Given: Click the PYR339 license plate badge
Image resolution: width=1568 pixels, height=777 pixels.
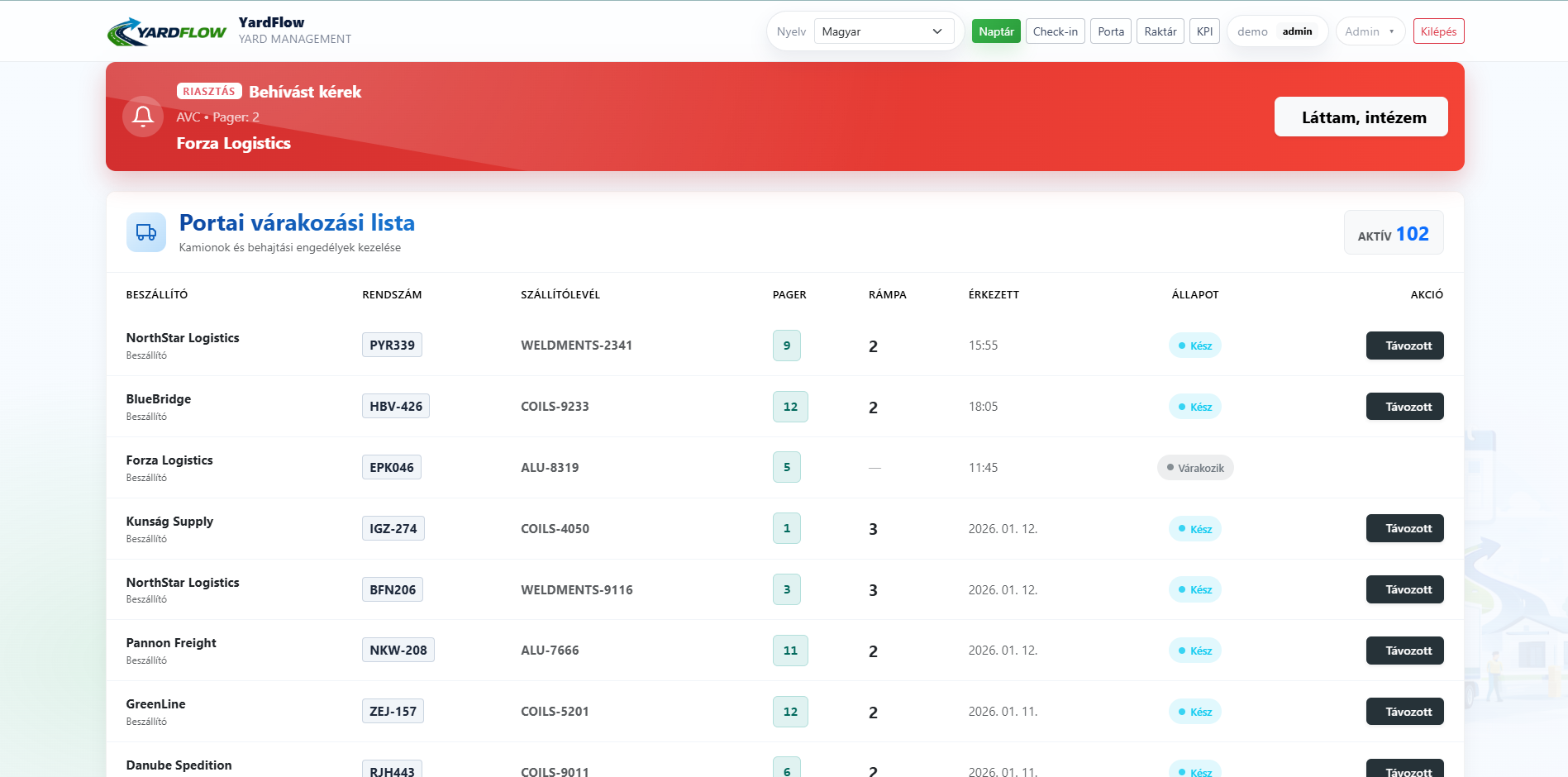Looking at the screenshot, I should coord(392,346).
